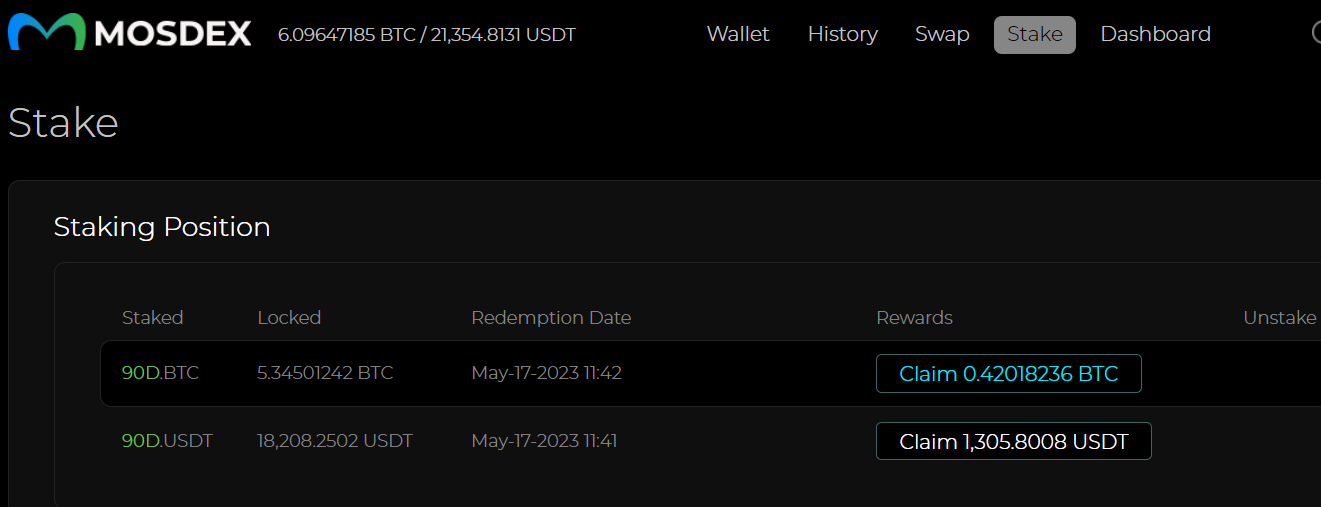
Task: Go to the History tab
Action: click(842, 34)
